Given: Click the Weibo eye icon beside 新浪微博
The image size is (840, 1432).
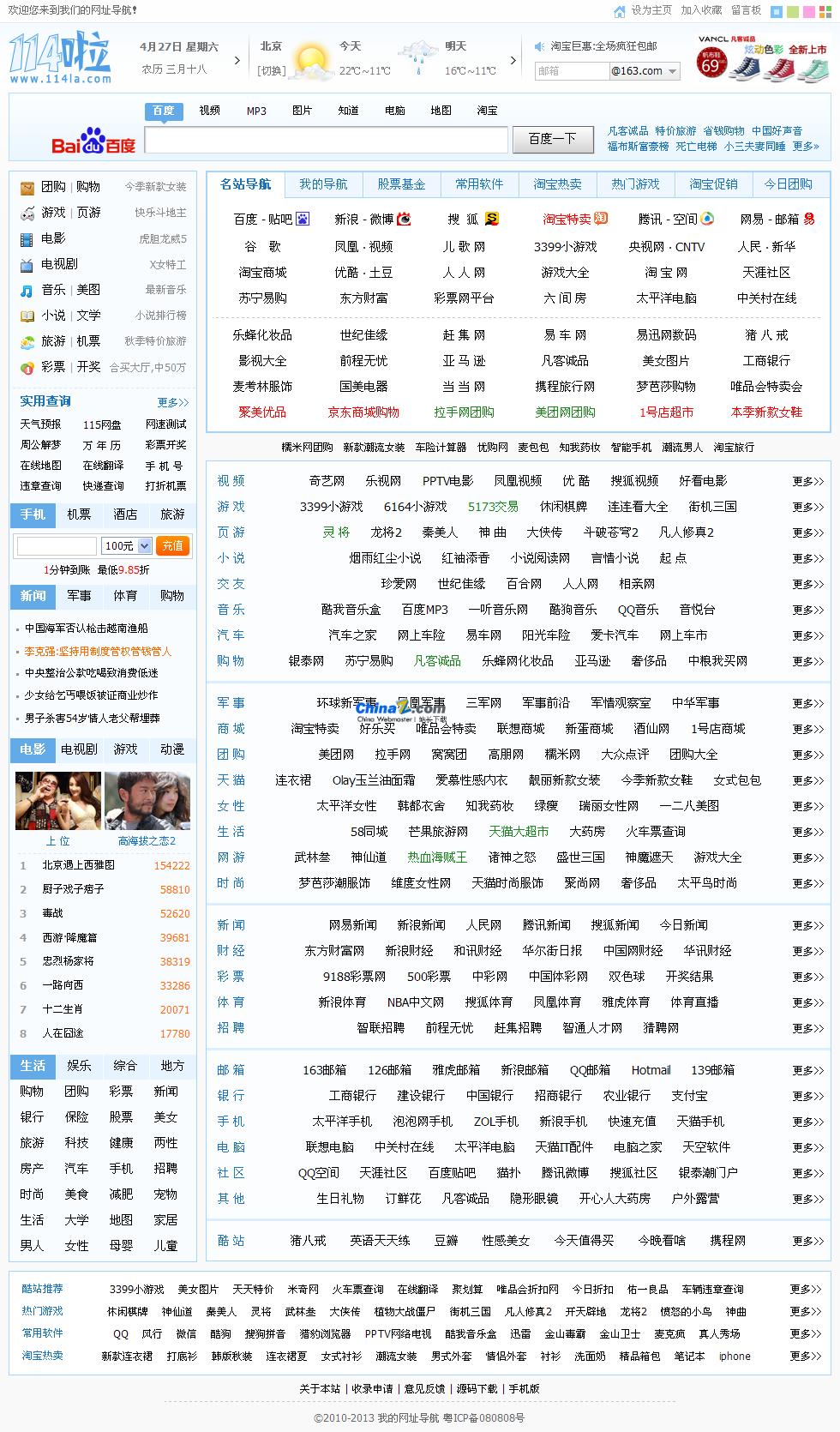Looking at the screenshot, I should tap(404, 220).
